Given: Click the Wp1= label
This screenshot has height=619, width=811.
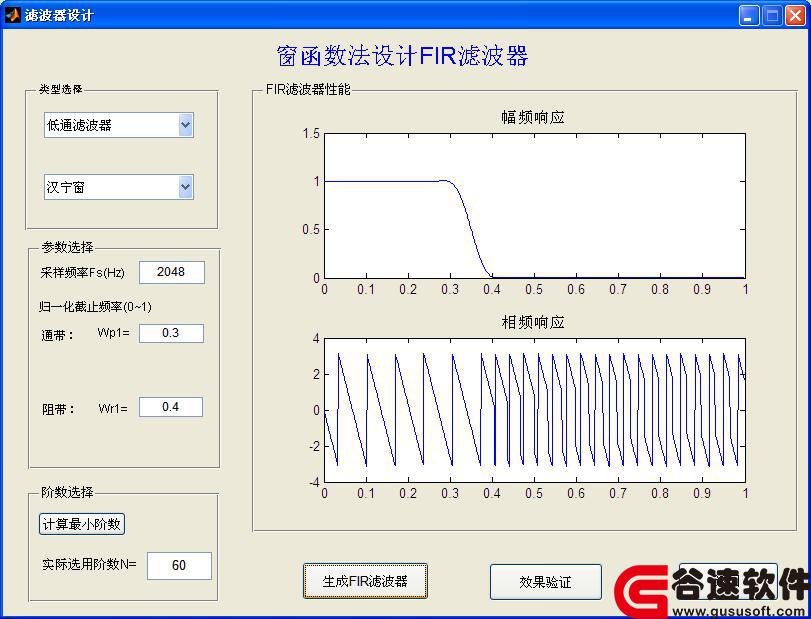Looking at the screenshot, I should click(x=113, y=333).
